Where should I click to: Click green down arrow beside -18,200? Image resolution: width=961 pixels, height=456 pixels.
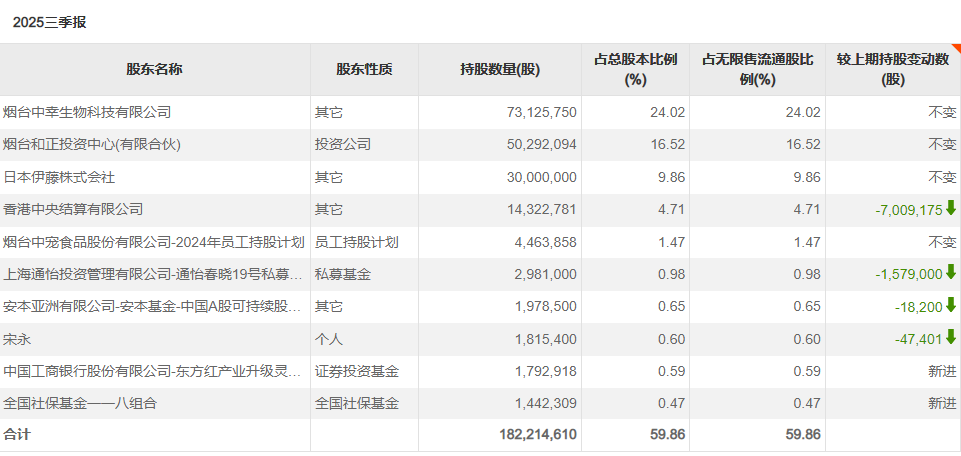(951, 305)
